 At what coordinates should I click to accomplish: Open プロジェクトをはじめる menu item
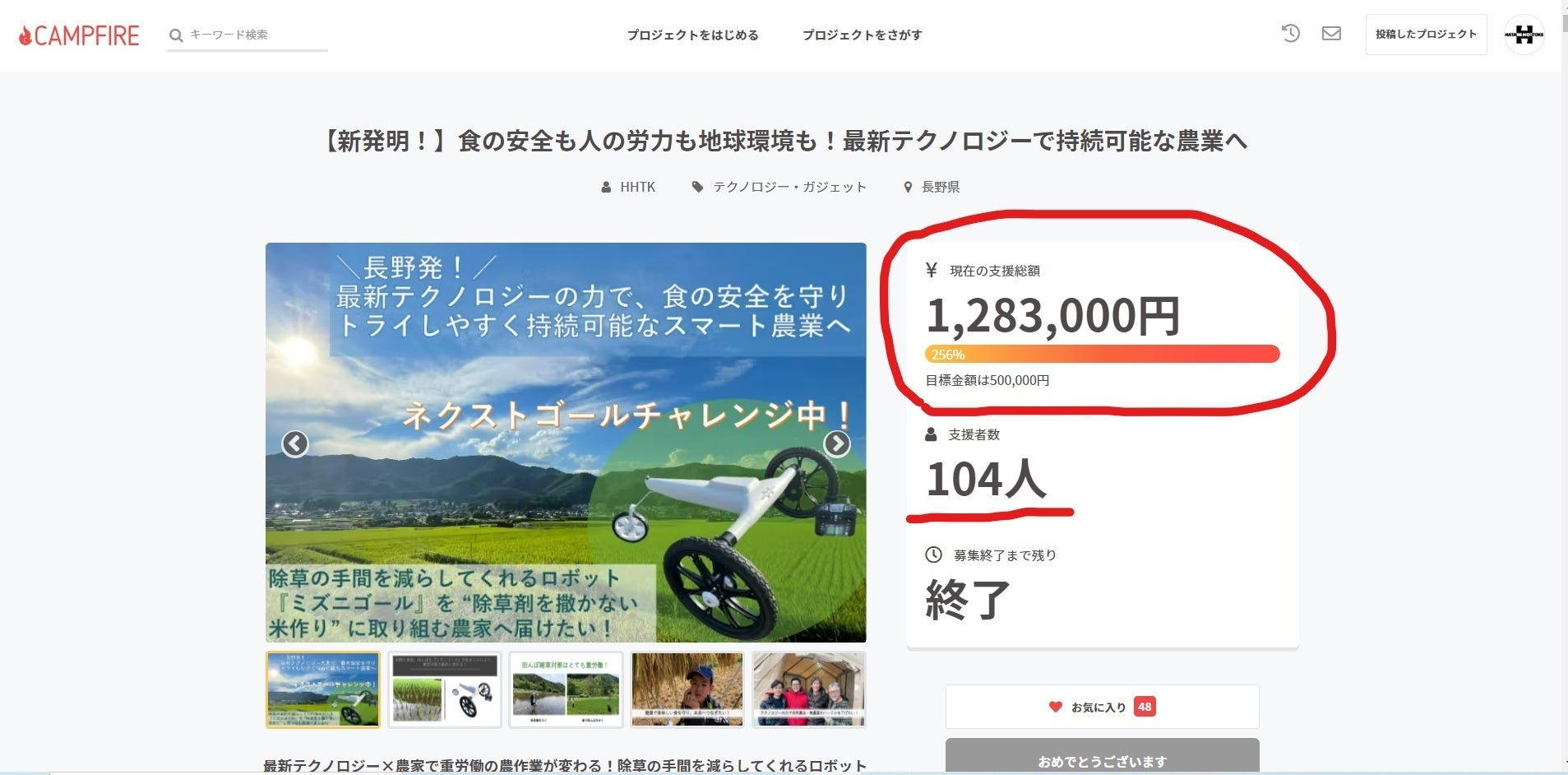point(692,35)
